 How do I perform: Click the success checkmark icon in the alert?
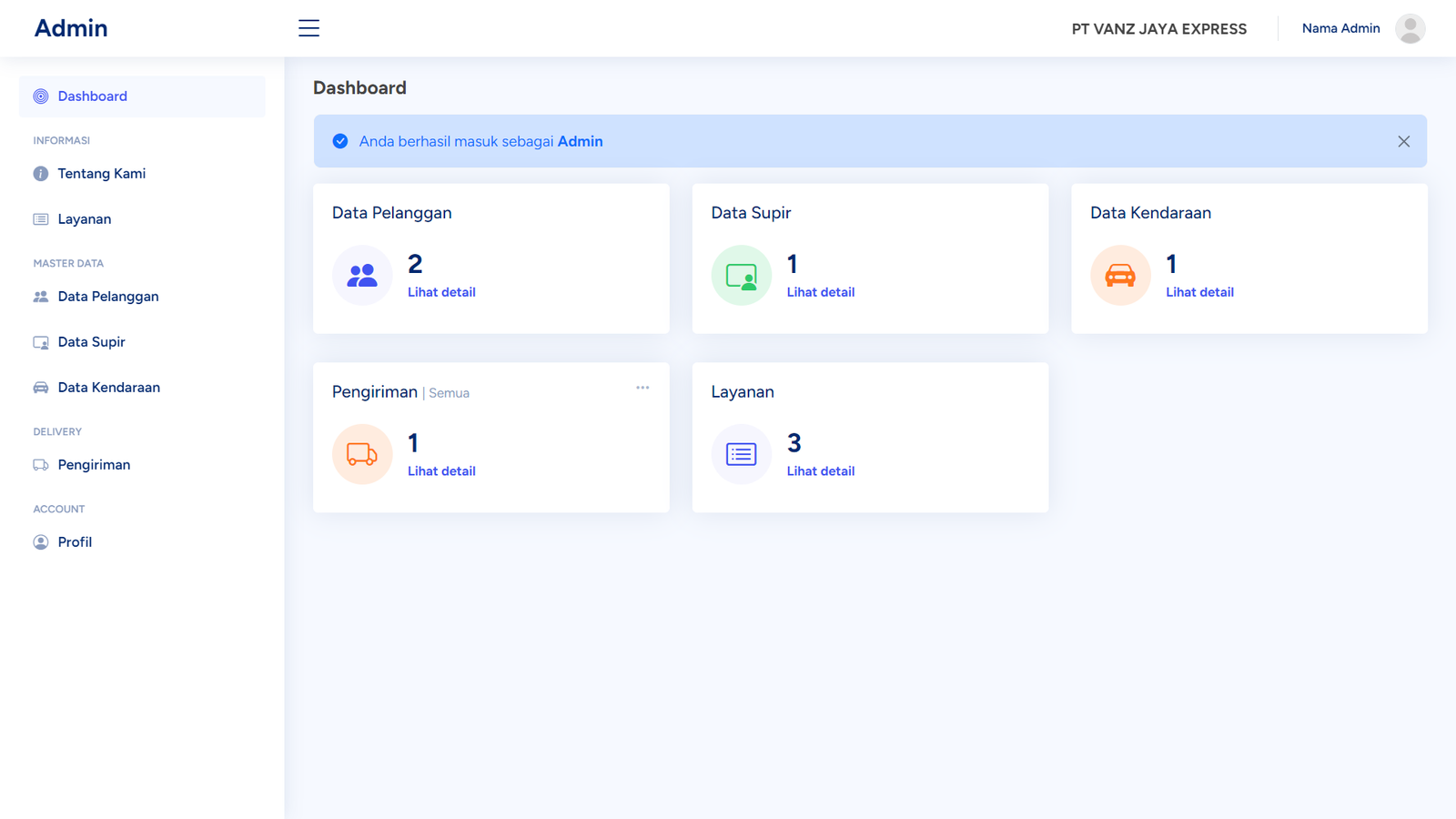click(x=340, y=141)
